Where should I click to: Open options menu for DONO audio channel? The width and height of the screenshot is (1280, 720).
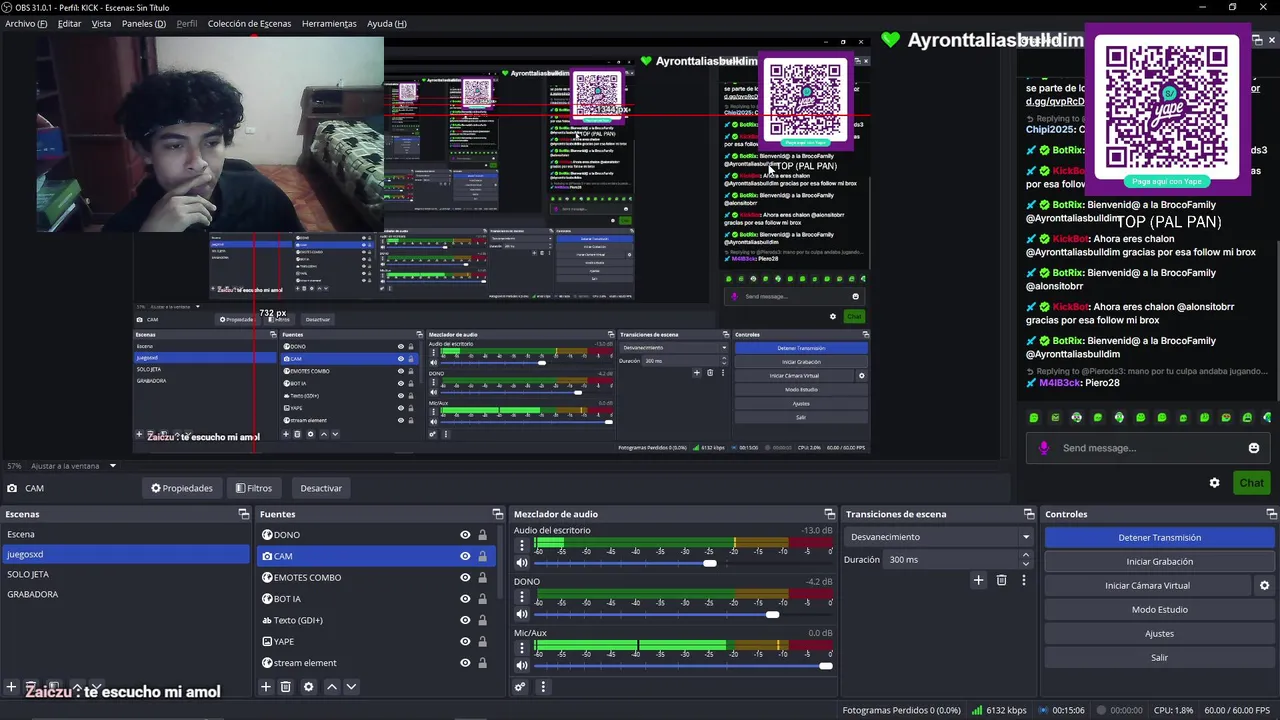[x=521, y=597]
